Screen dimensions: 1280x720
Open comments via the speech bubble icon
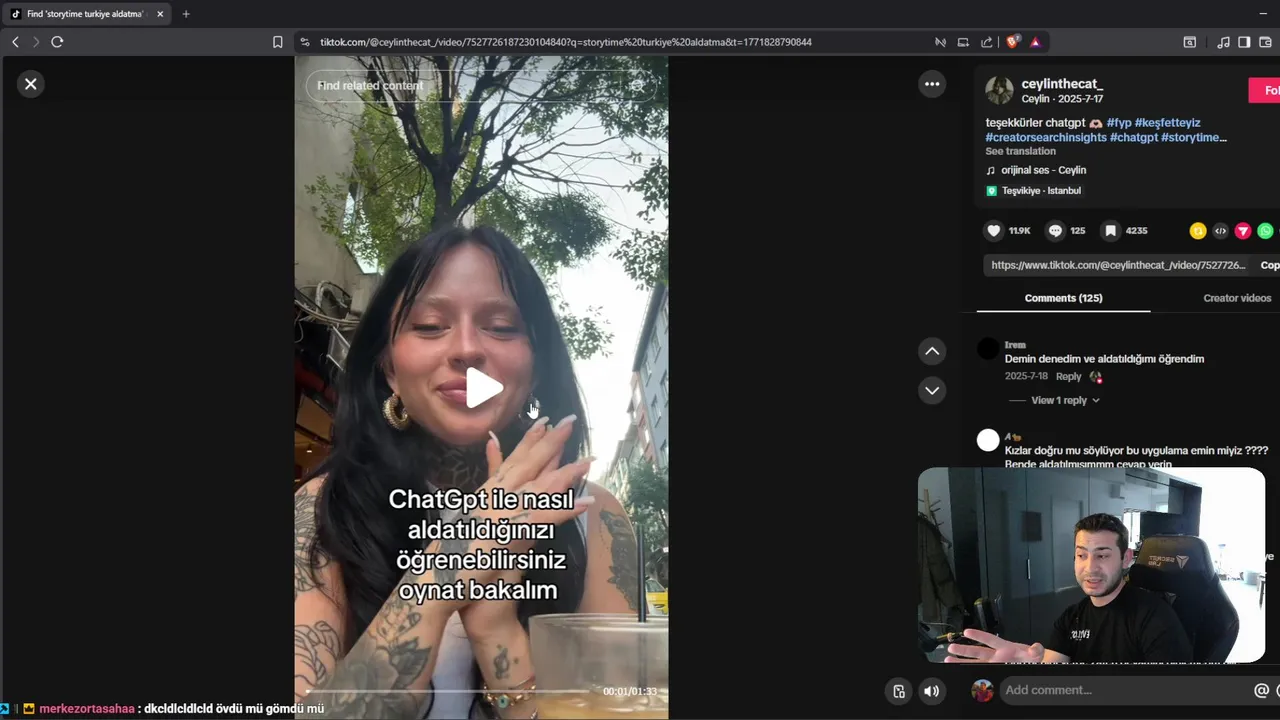(x=1055, y=230)
